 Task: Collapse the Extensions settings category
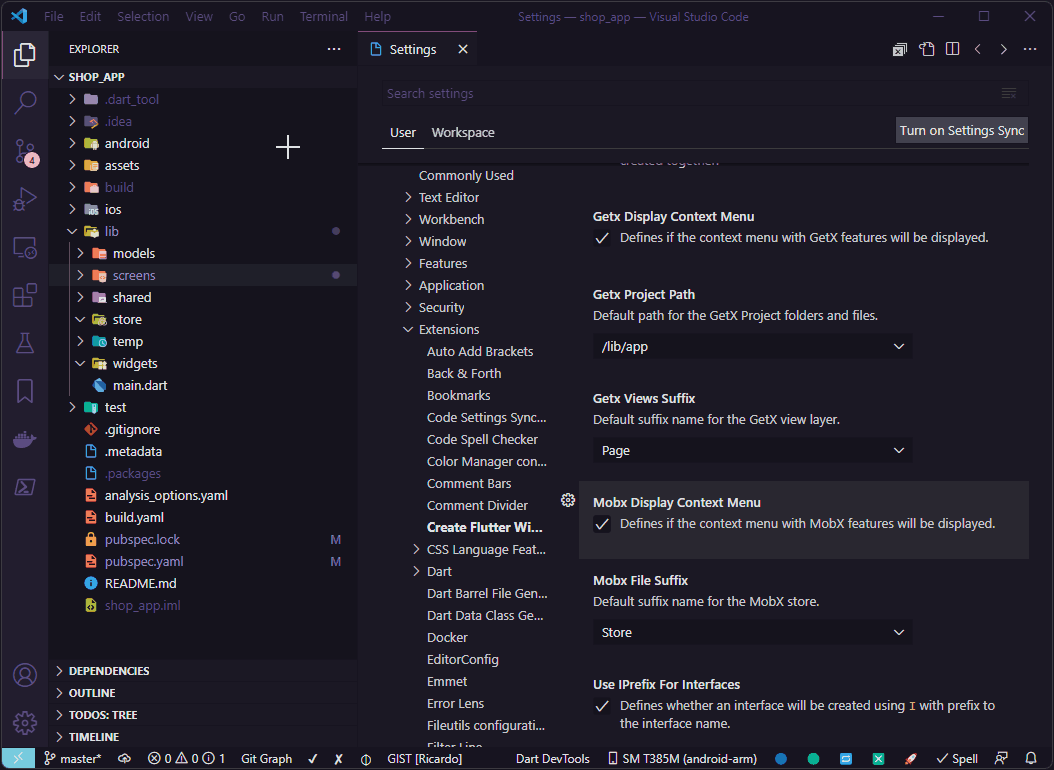tap(408, 330)
